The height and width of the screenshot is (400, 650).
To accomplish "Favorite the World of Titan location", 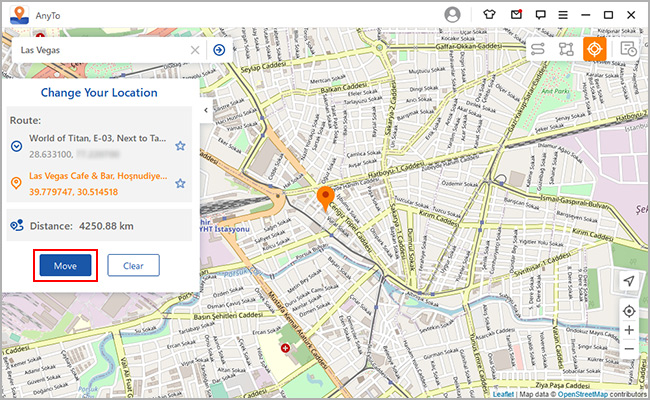I will [x=180, y=146].
